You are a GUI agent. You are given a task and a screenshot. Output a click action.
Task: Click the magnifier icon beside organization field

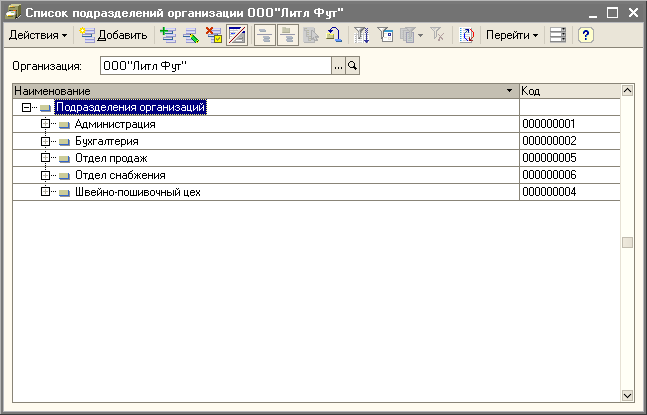coord(352,66)
